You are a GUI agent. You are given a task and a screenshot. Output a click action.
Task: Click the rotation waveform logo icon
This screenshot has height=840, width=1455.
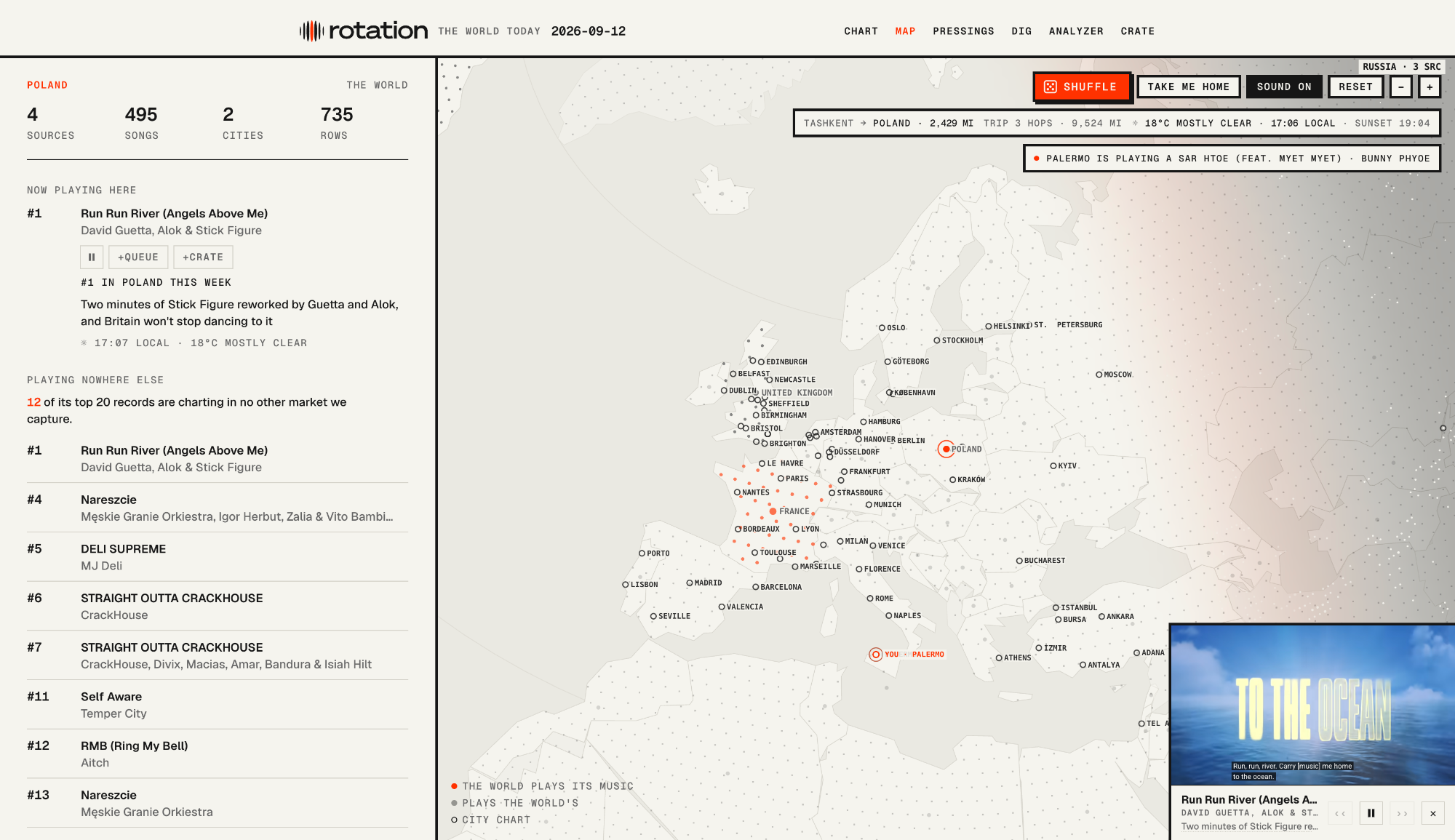[x=311, y=31]
